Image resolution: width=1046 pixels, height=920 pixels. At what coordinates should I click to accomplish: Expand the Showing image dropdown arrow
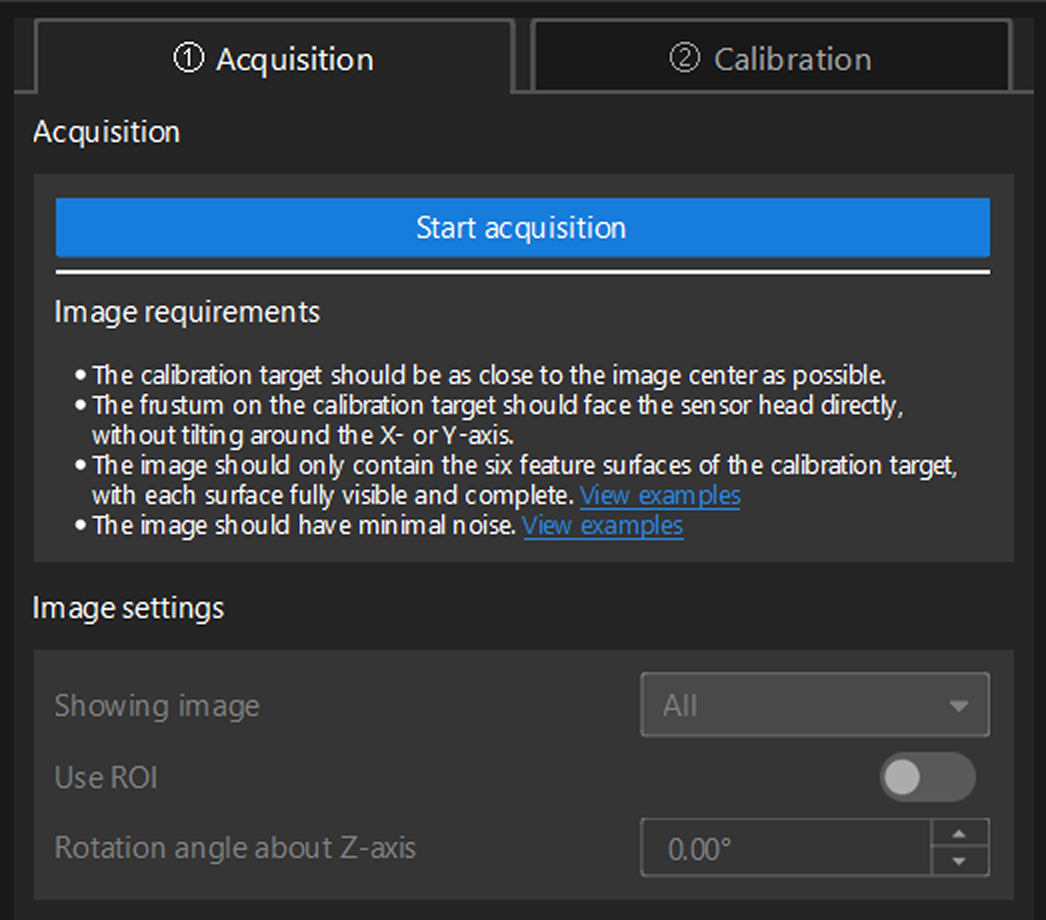pyautogui.click(x=958, y=706)
